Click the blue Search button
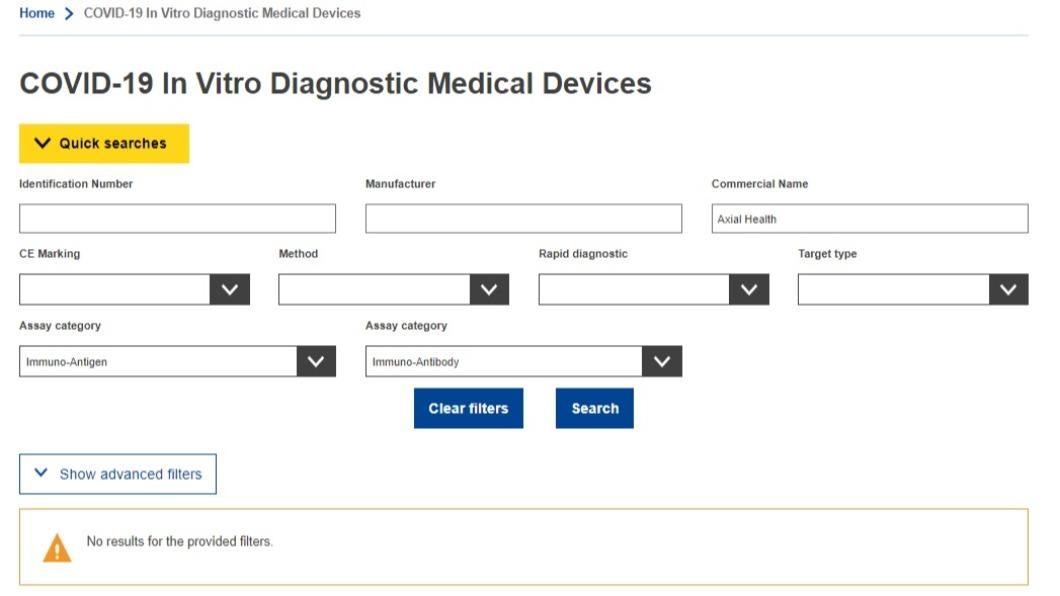This screenshot has height=596, width=1060. coord(595,408)
